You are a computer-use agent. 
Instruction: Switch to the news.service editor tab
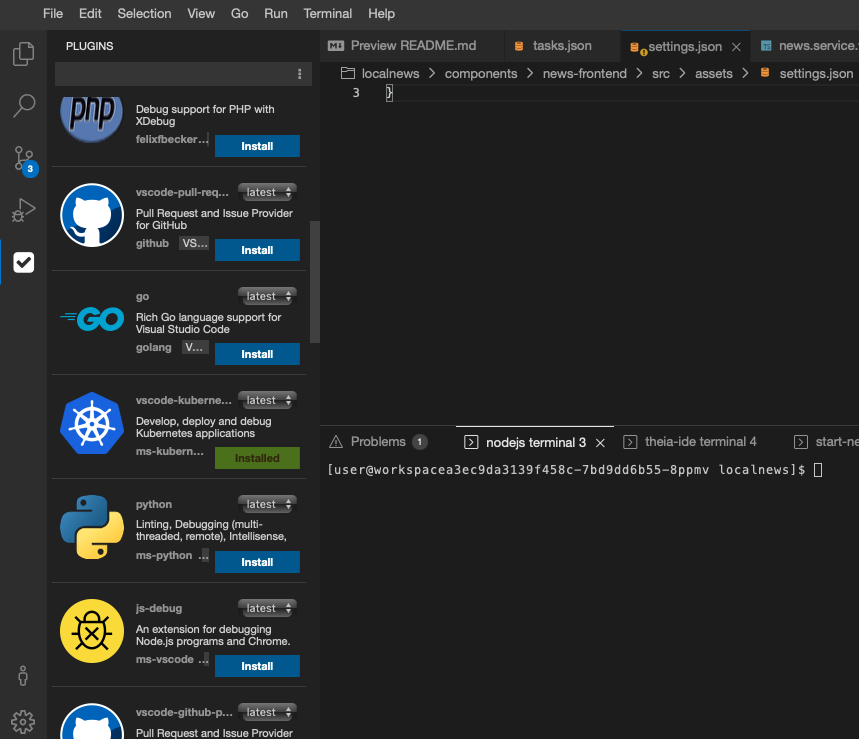tap(805, 45)
